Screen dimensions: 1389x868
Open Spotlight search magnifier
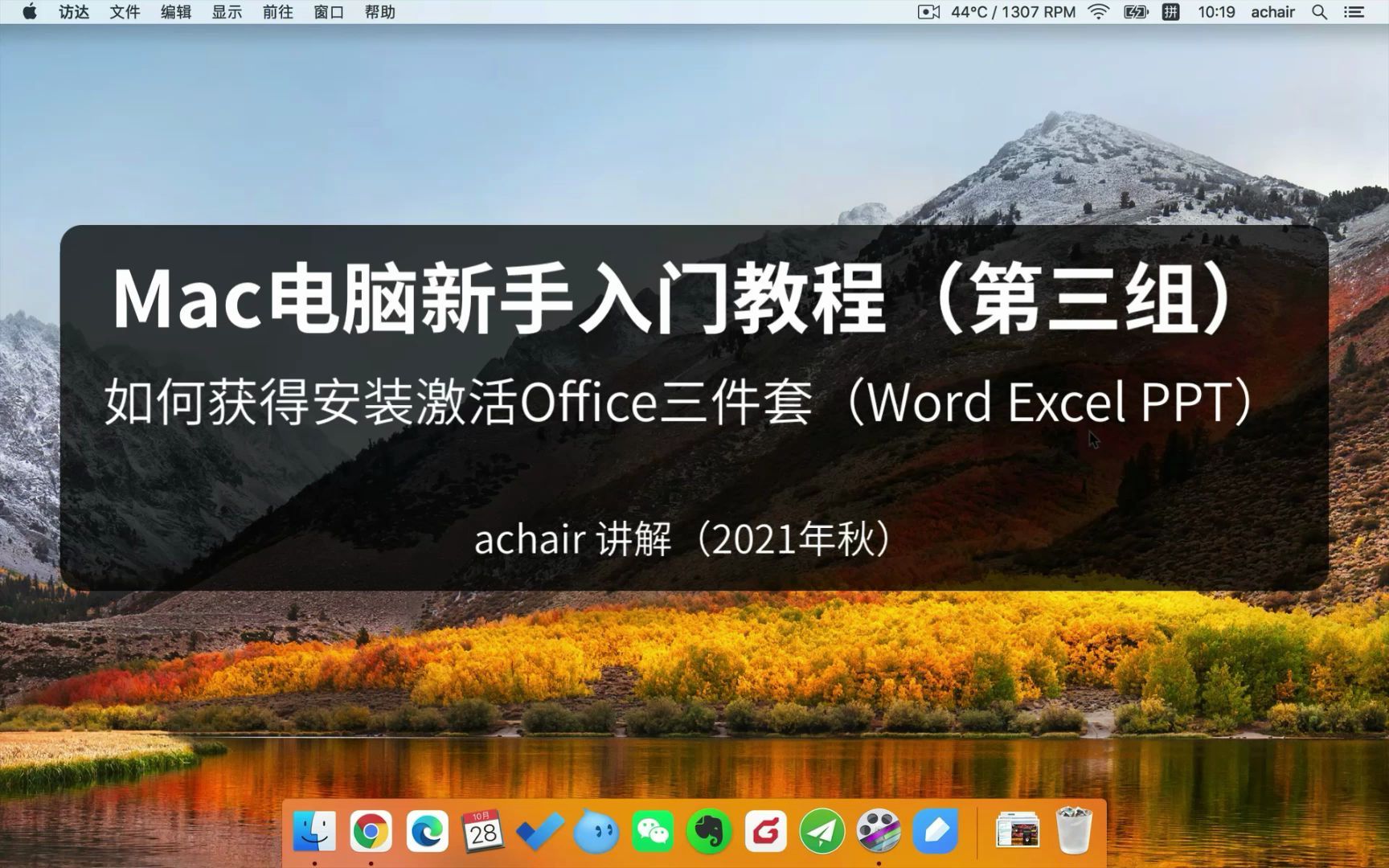1319,12
